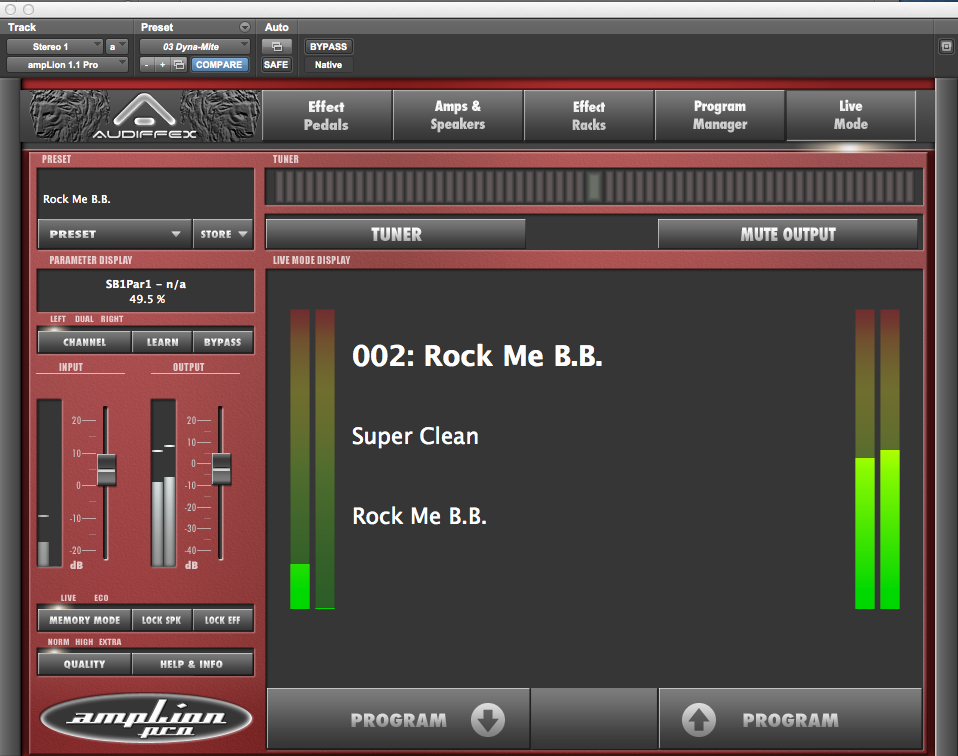Open the Program Manager tab
The height and width of the screenshot is (756, 958).
720,116
